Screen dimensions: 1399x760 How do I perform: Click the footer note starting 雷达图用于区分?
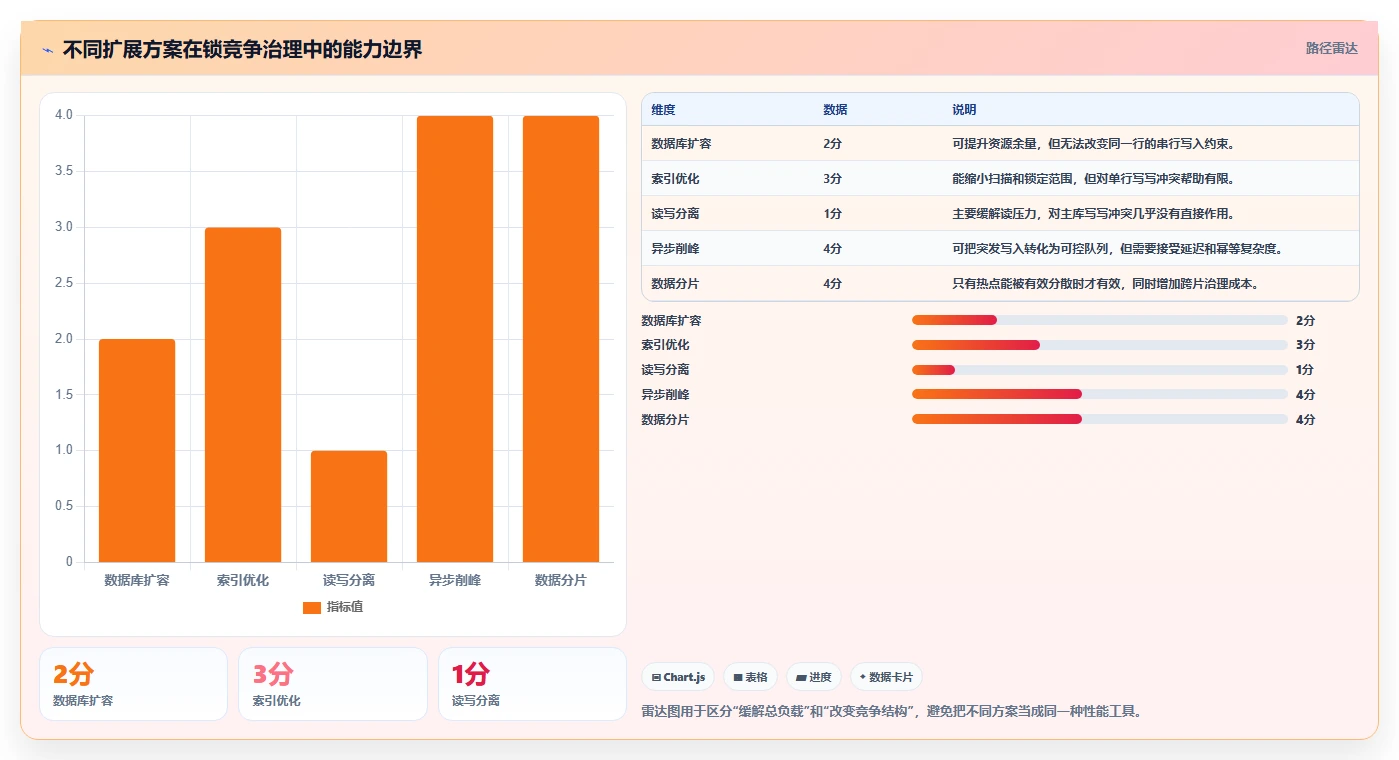[x=891, y=712]
